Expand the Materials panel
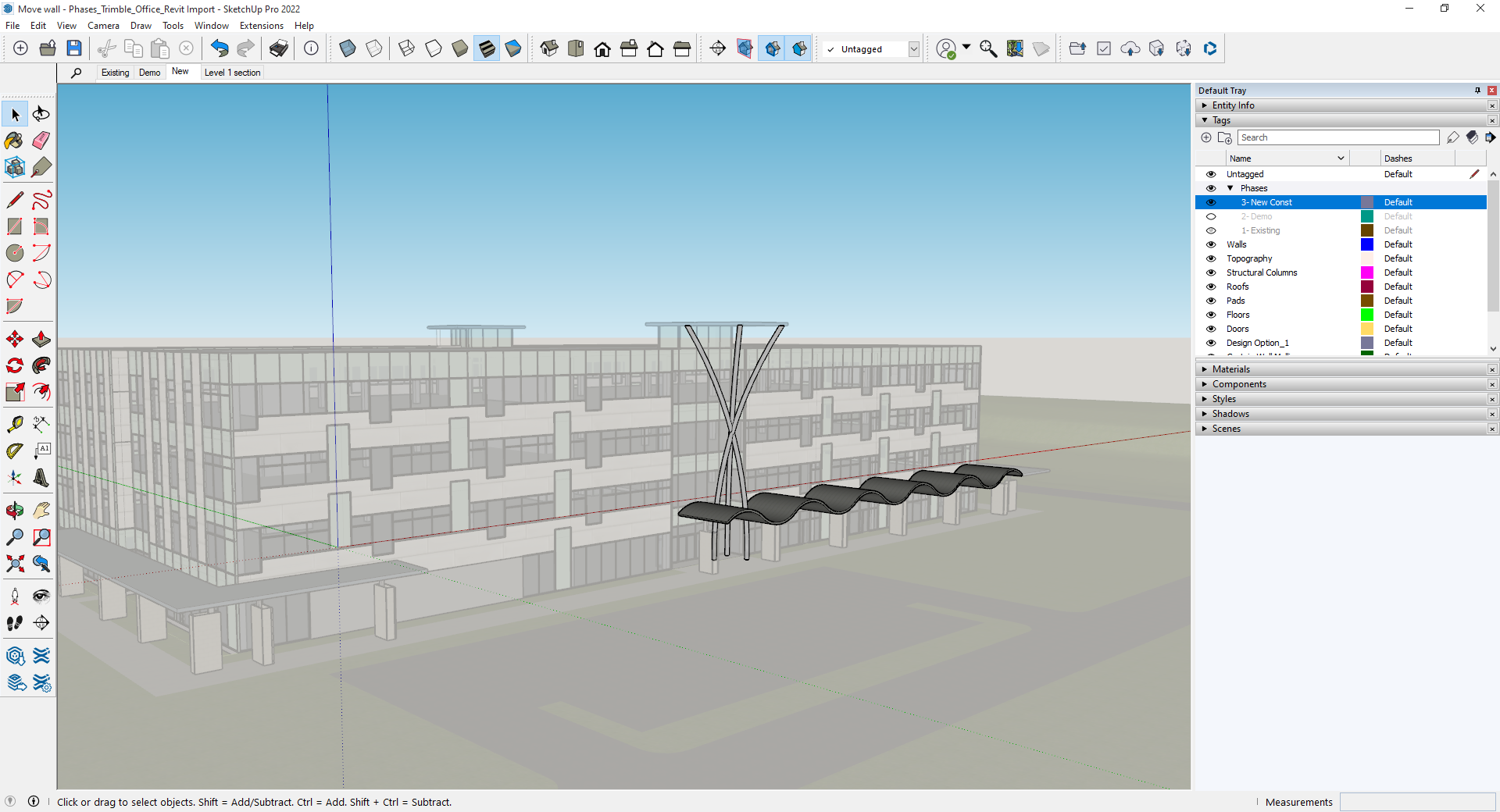1500x812 pixels. coord(1231,369)
